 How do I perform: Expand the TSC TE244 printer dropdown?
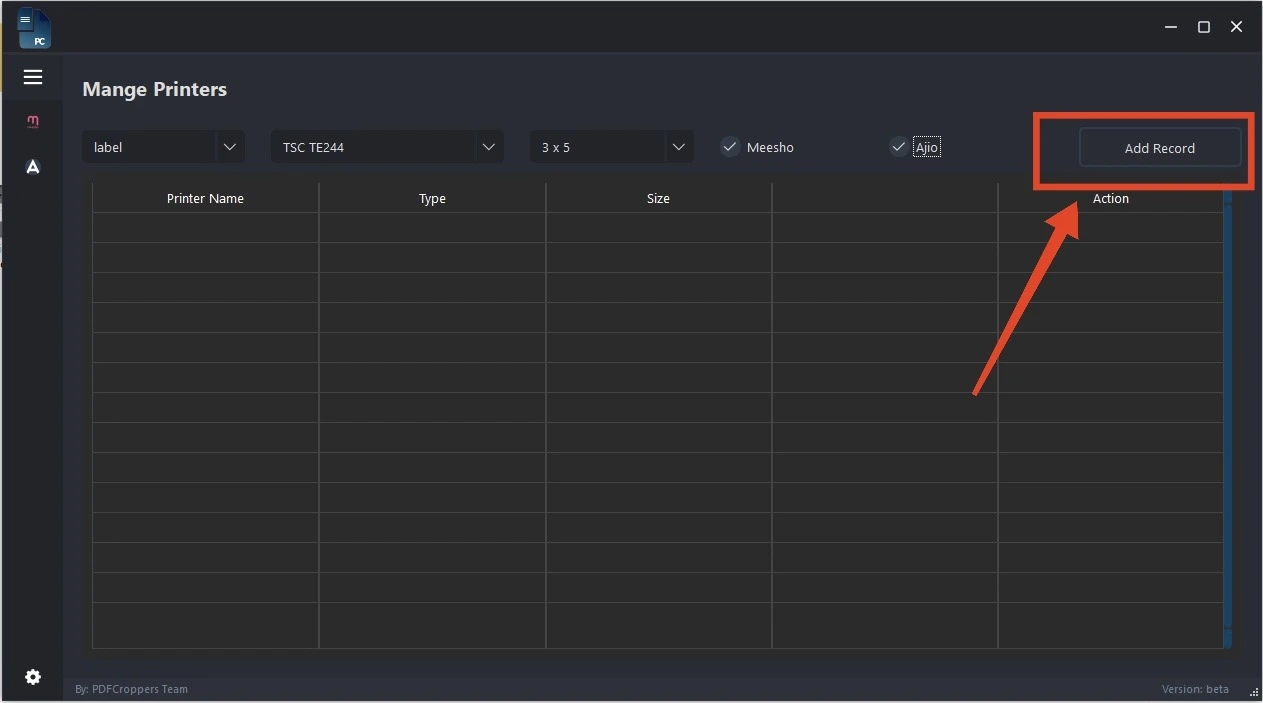click(488, 147)
